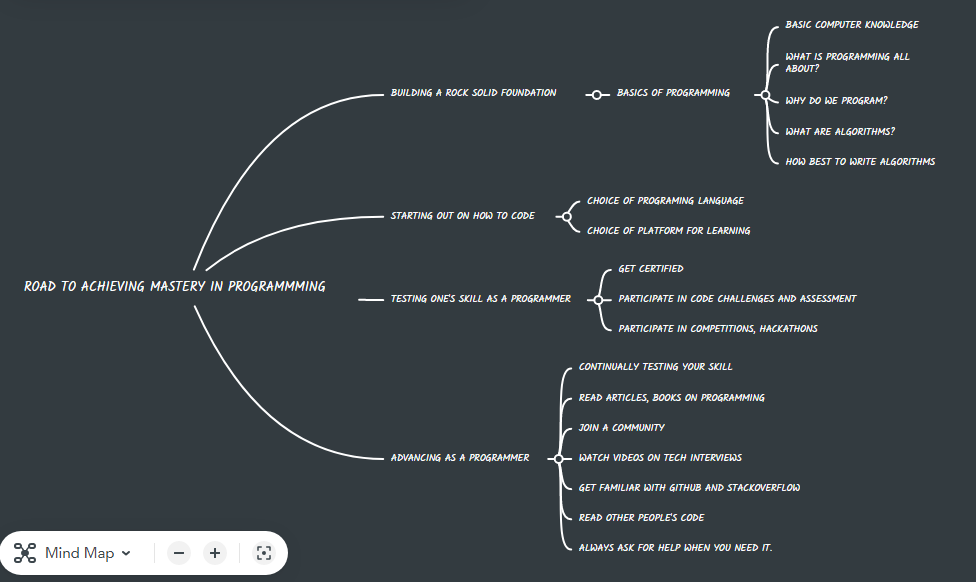Zoom out using the minus icon

coord(178,552)
